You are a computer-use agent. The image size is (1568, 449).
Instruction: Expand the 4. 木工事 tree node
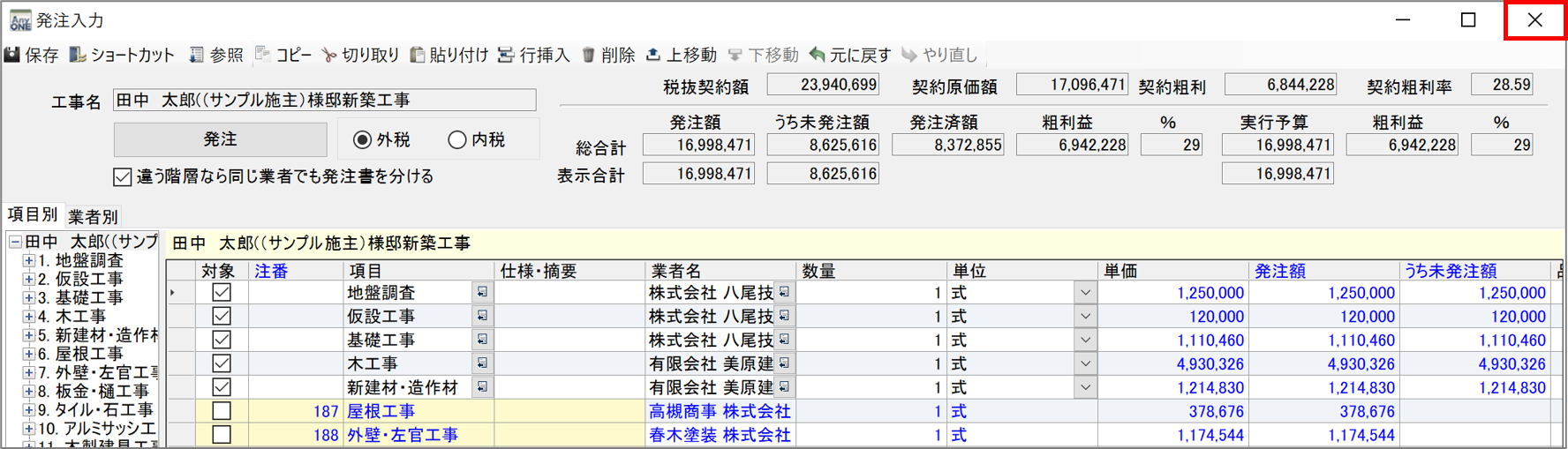pos(28,317)
